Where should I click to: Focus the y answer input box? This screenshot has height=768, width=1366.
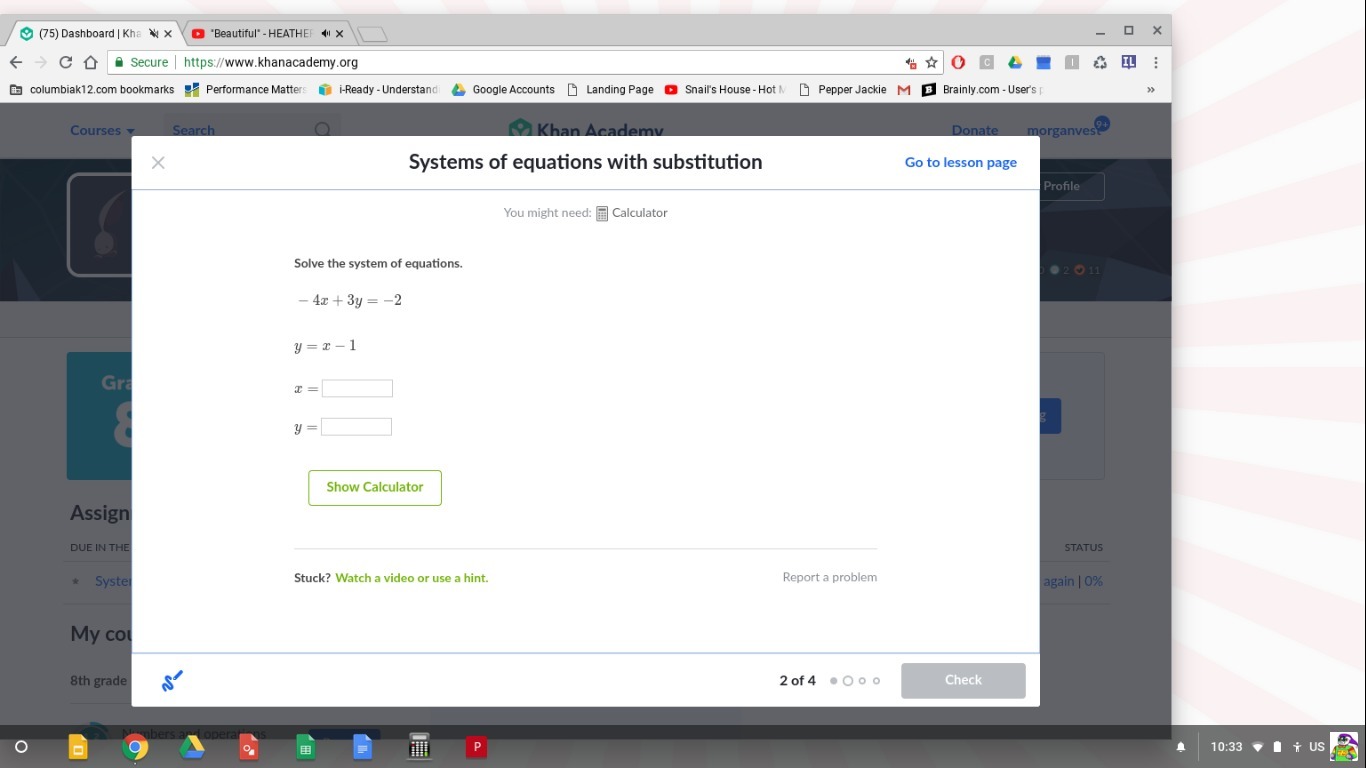pos(356,427)
